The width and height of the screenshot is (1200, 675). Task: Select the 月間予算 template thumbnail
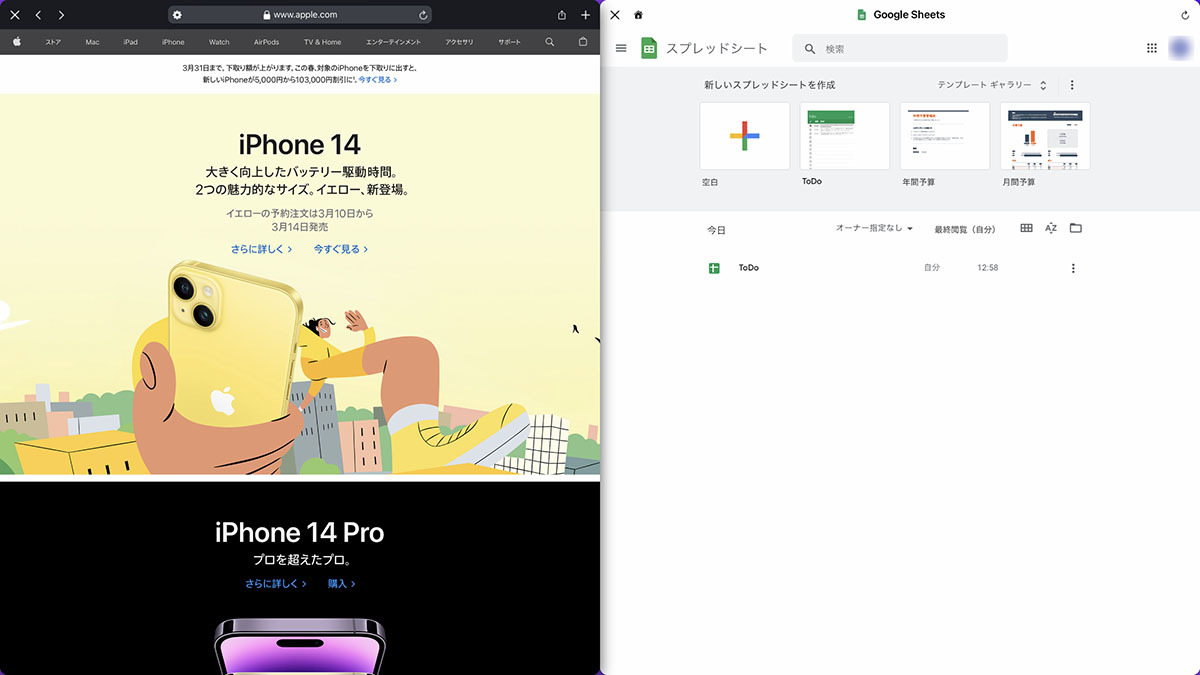click(1045, 136)
